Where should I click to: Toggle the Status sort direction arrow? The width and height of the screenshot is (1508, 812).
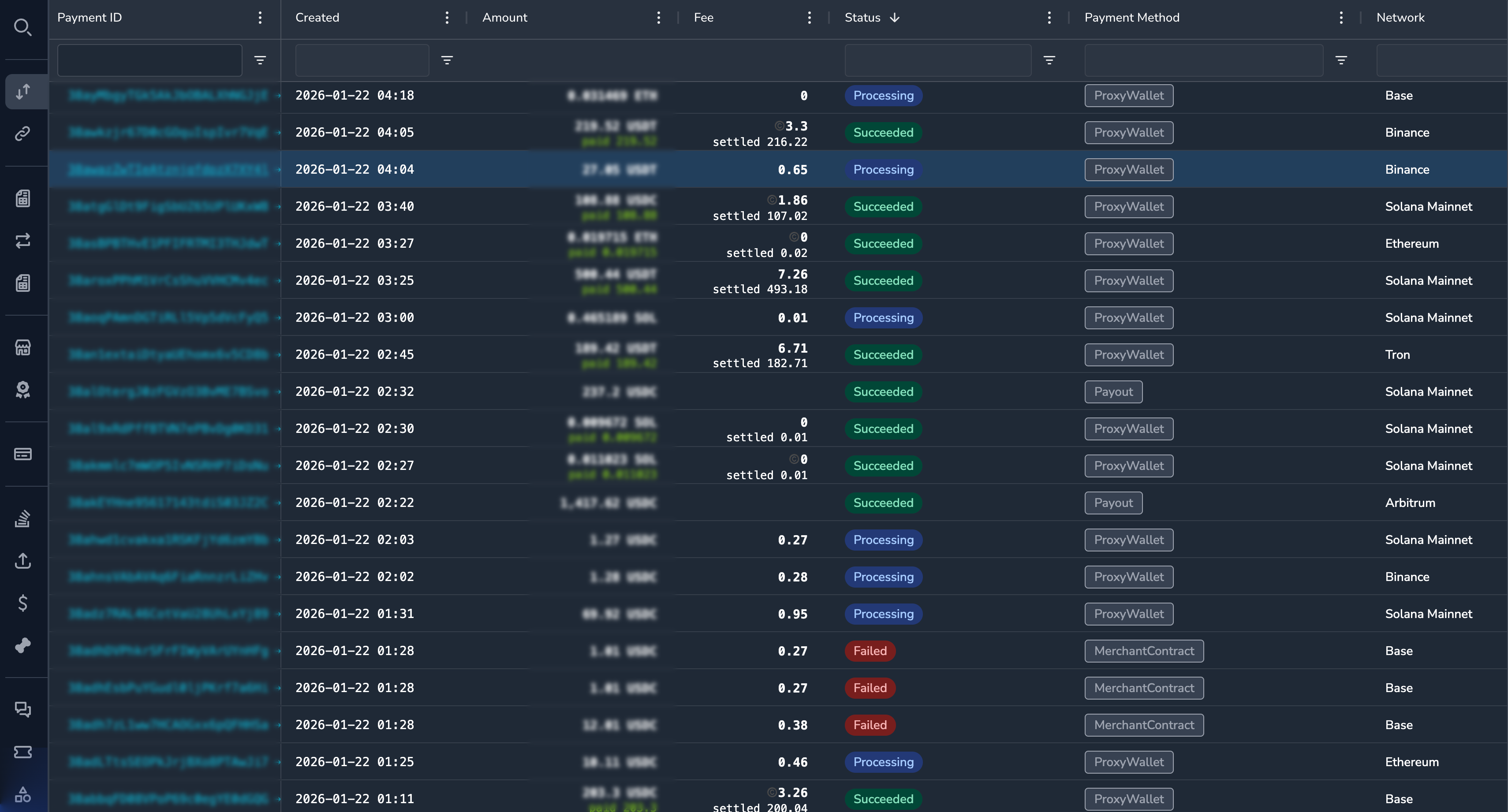coord(895,18)
